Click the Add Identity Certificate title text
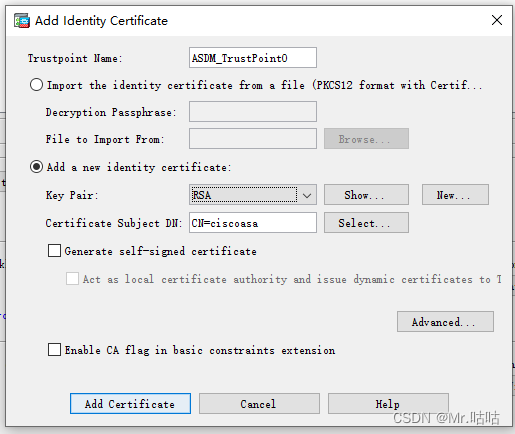The height and width of the screenshot is (434, 515). (x=102, y=21)
